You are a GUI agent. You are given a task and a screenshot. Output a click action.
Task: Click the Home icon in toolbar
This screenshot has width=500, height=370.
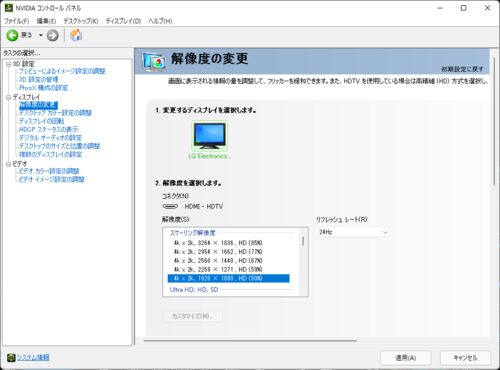coord(76,35)
